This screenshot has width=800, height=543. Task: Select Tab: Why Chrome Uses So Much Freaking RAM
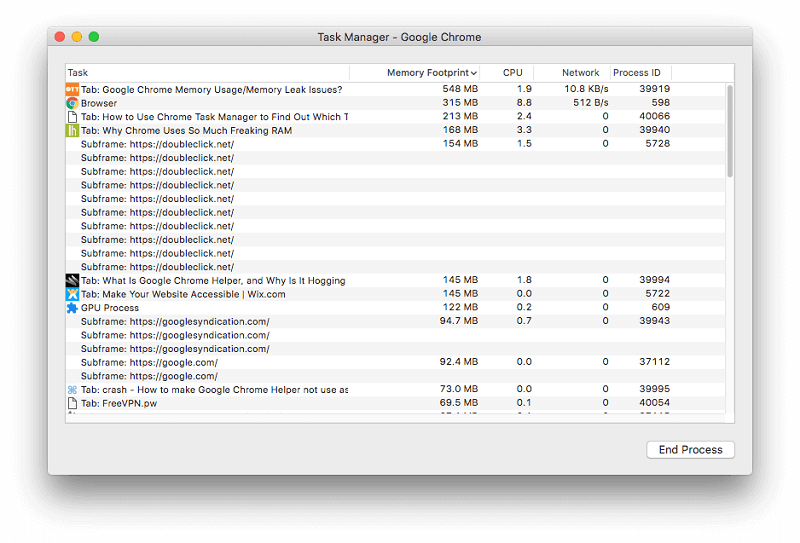[x=395, y=131]
